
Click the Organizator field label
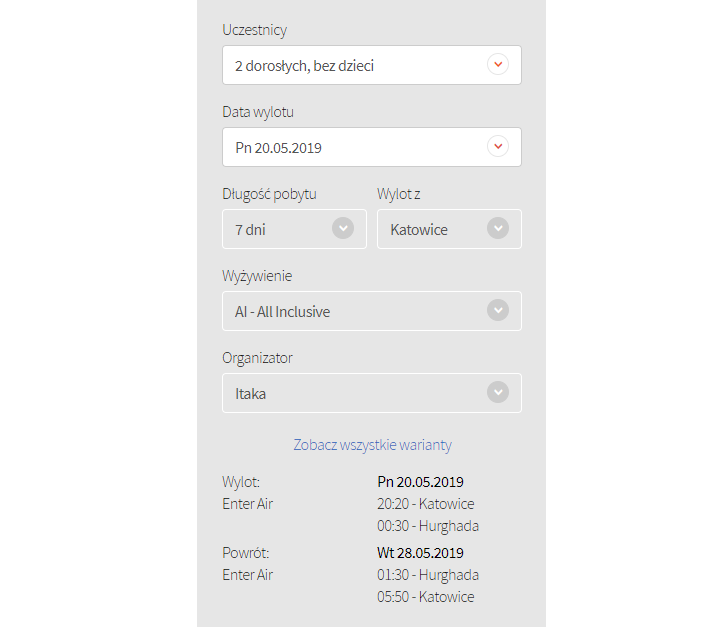pos(257,358)
